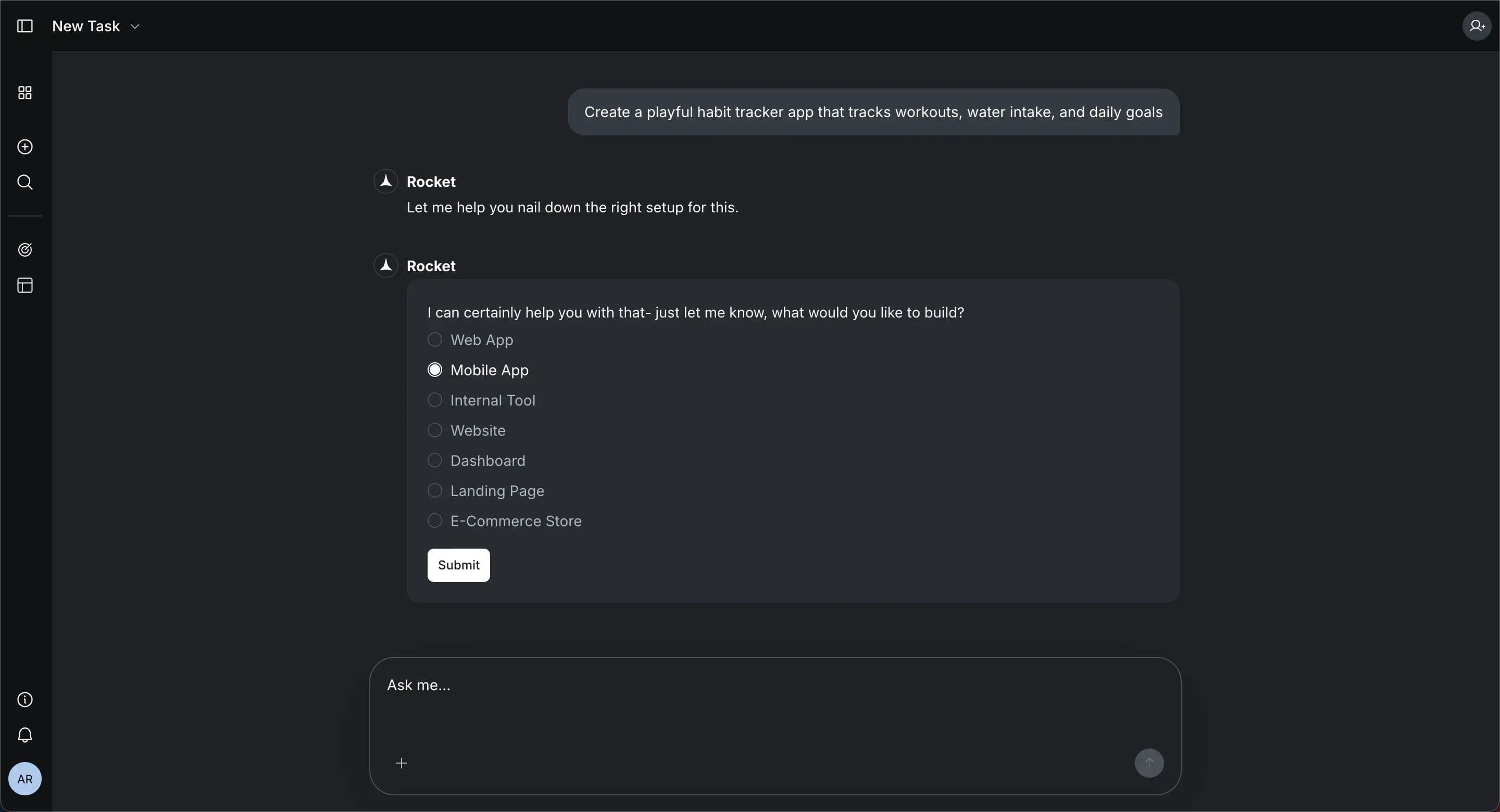
Task: Click the info circle icon
Action: (24, 700)
